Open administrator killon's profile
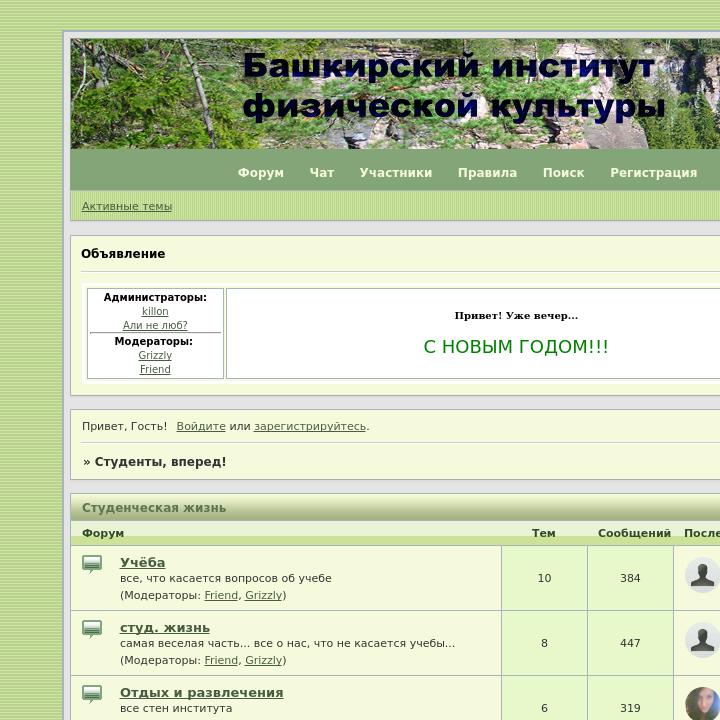The image size is (720, 720). pos(155,311)
